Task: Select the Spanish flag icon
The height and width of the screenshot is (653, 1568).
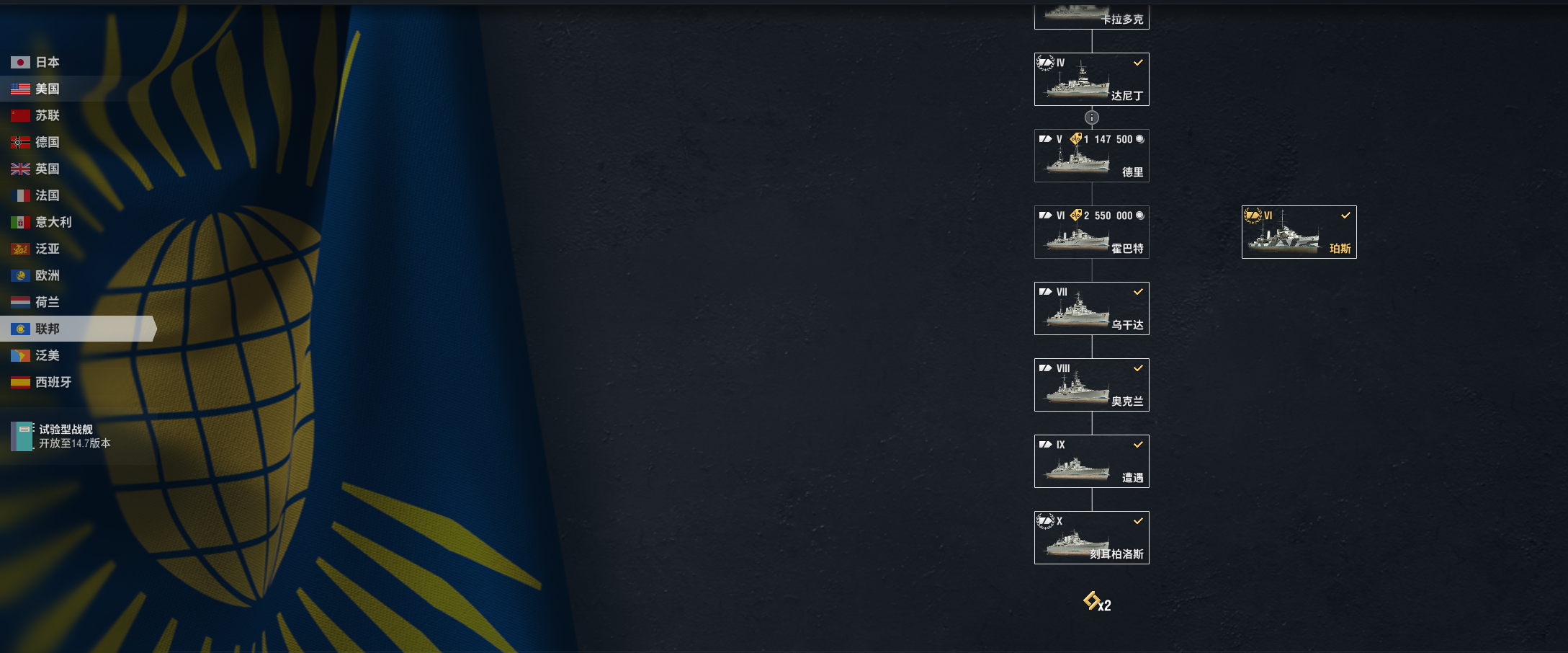Action: click(20, 383)
